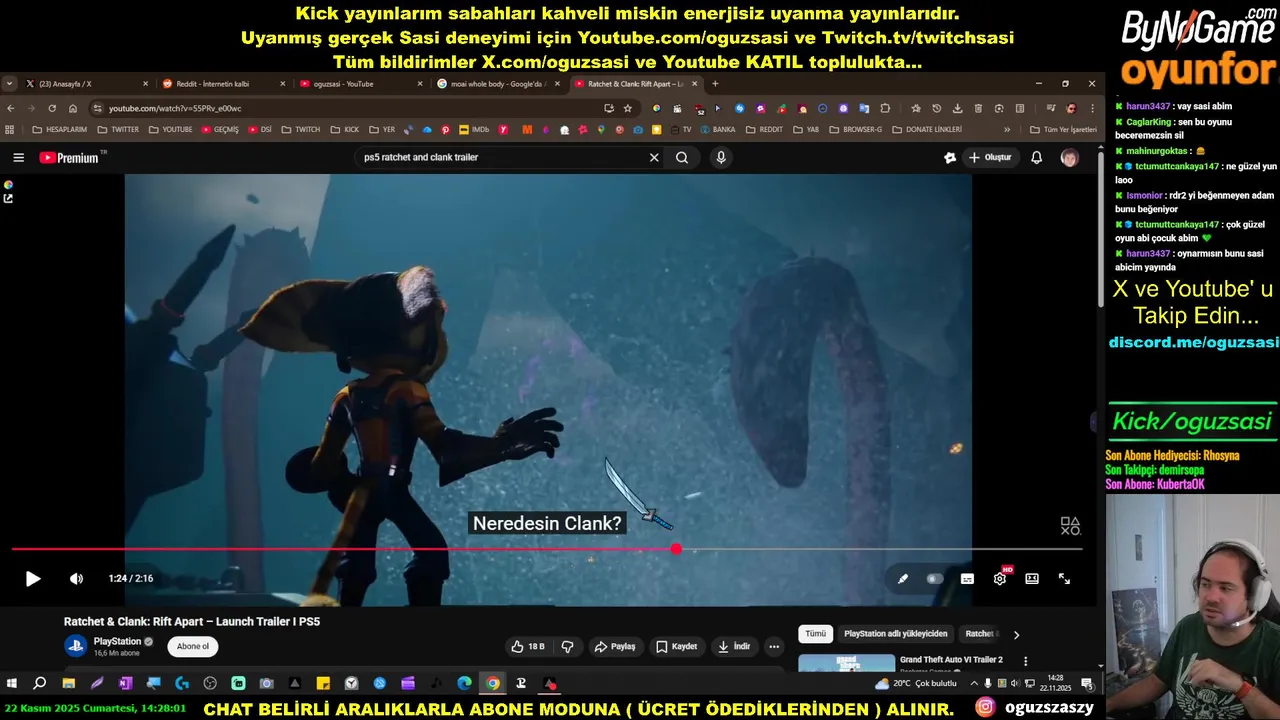Viewport: 1280px width, 720px height.
Task: Open the Chrome apps grid shortcut
Action: (x=10, y=130)
